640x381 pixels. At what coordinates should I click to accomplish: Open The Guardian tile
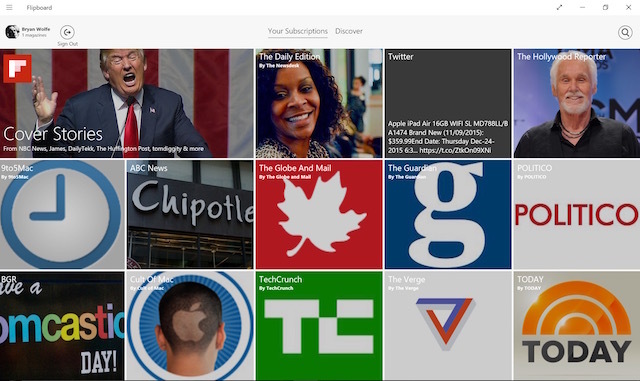coord(448,214)
